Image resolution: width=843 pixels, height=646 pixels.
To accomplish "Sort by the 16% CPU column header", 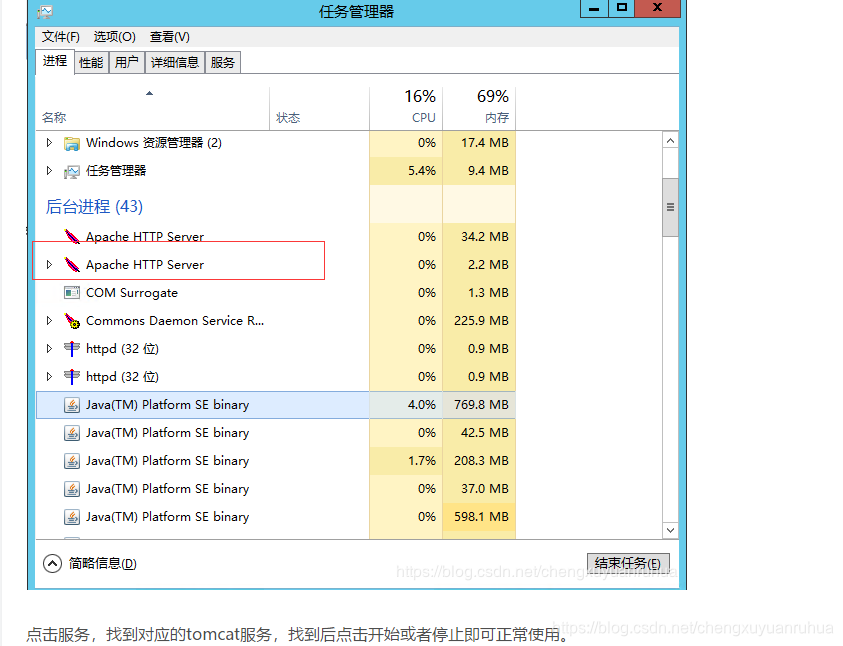I will coord(406,108).
